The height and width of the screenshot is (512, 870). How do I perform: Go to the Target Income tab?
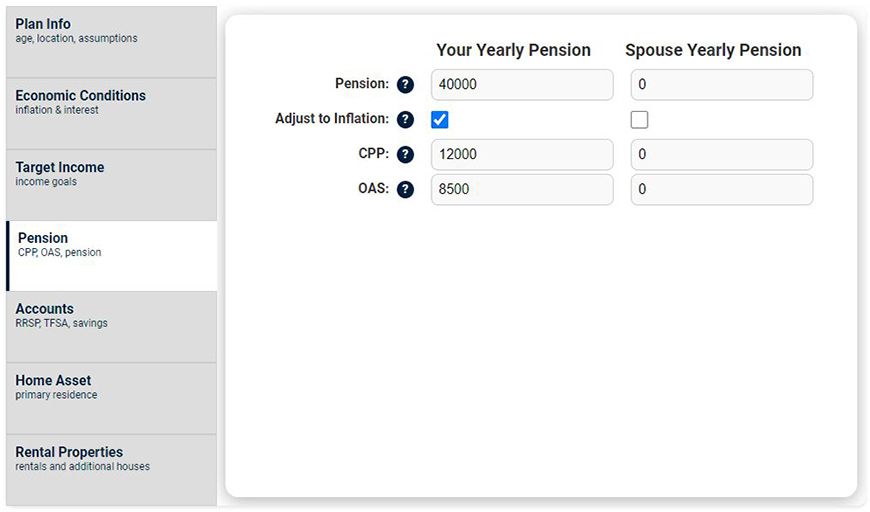point(111,185)
